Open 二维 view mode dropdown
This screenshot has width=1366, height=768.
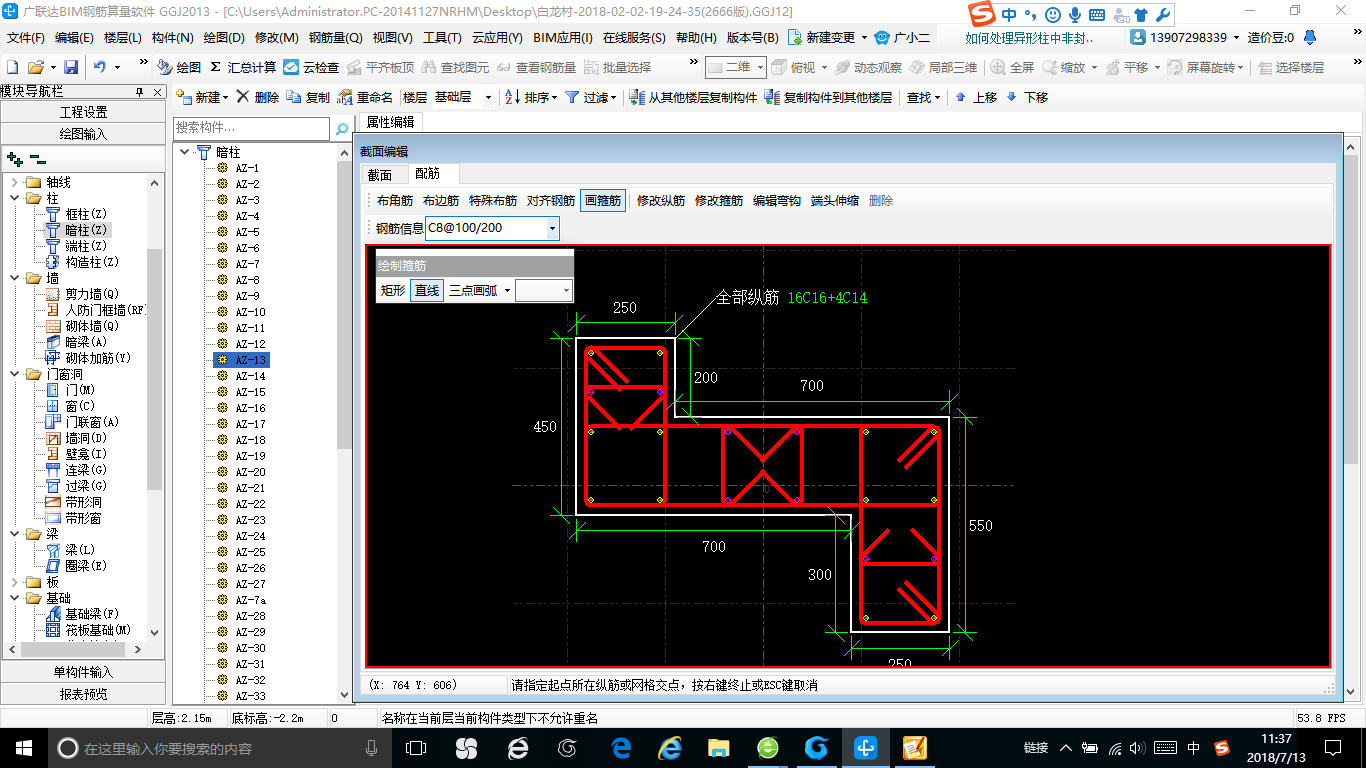[759, 67]
